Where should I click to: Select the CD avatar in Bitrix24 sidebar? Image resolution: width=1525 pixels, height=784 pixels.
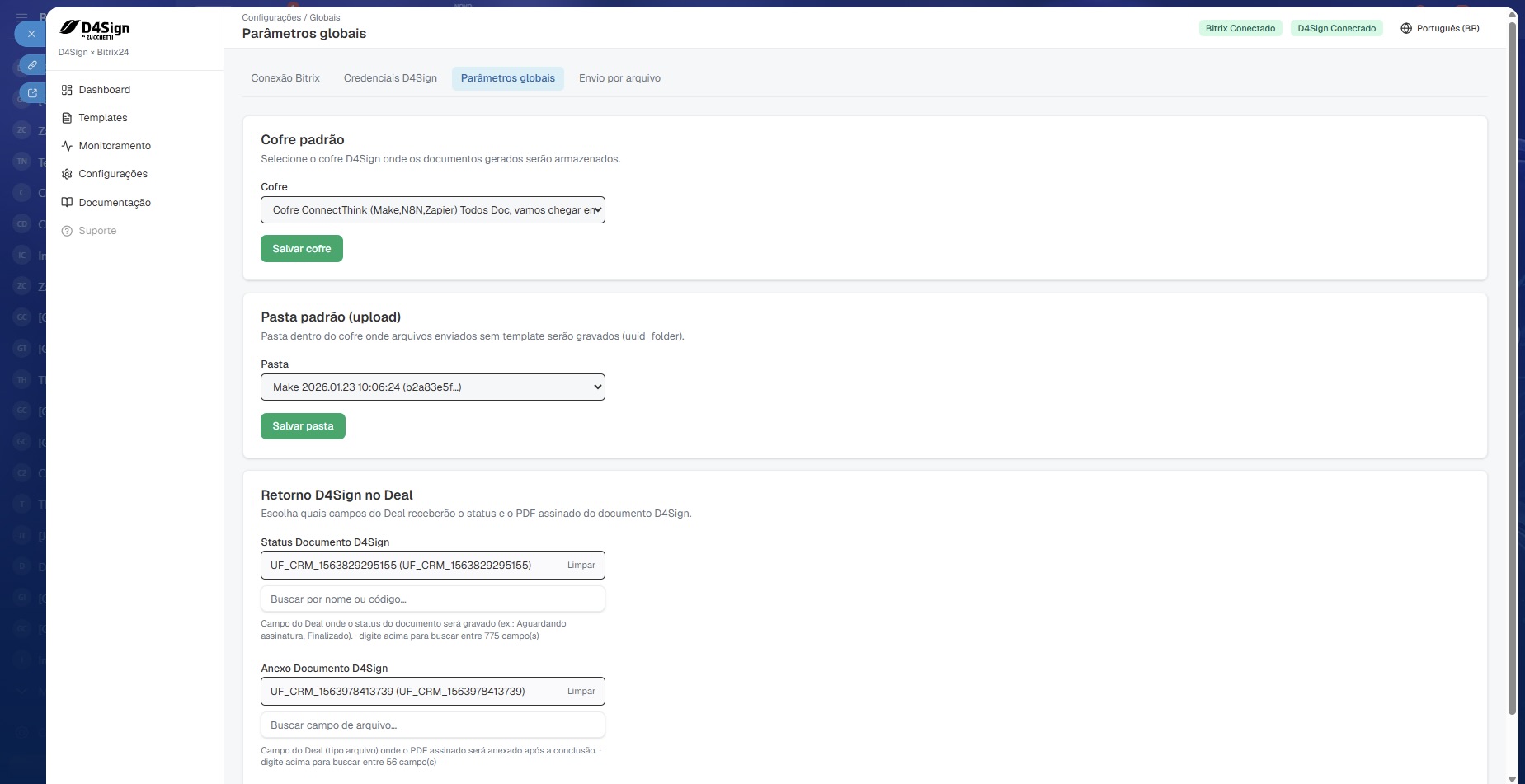click(x=22, y=224)
